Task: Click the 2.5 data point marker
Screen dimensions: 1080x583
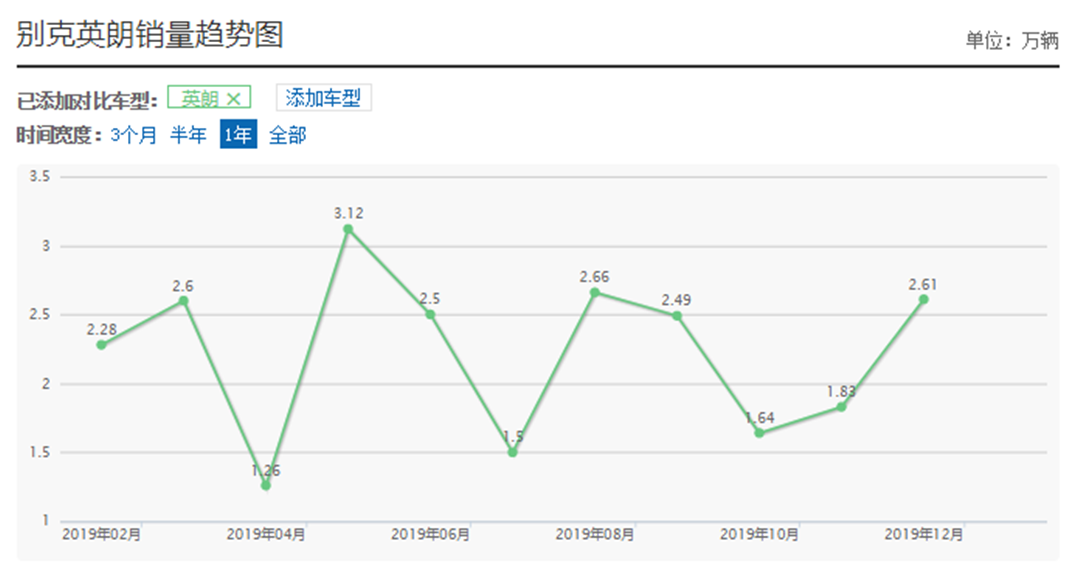Action: (430, 314)
